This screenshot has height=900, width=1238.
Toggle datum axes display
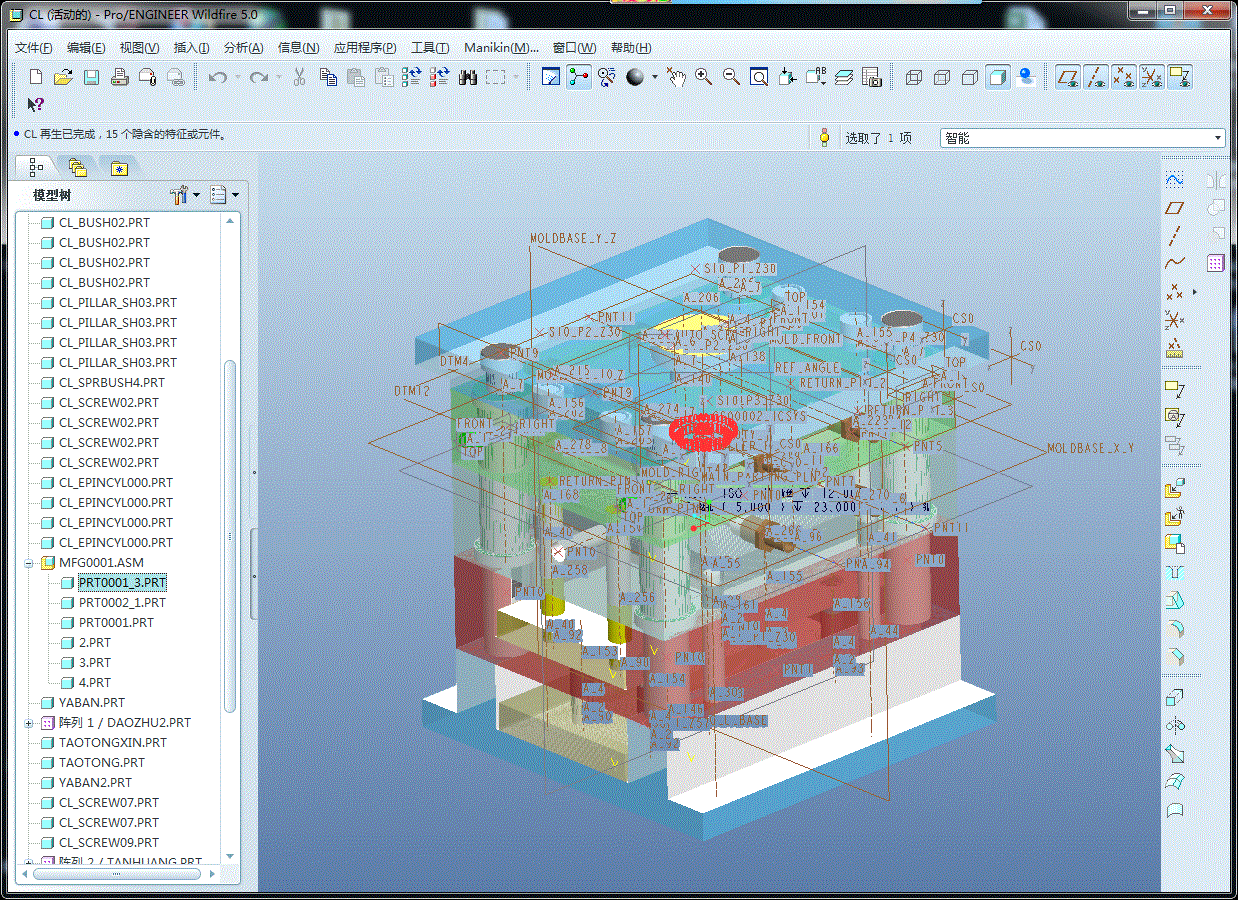(x=1097, y=77)
